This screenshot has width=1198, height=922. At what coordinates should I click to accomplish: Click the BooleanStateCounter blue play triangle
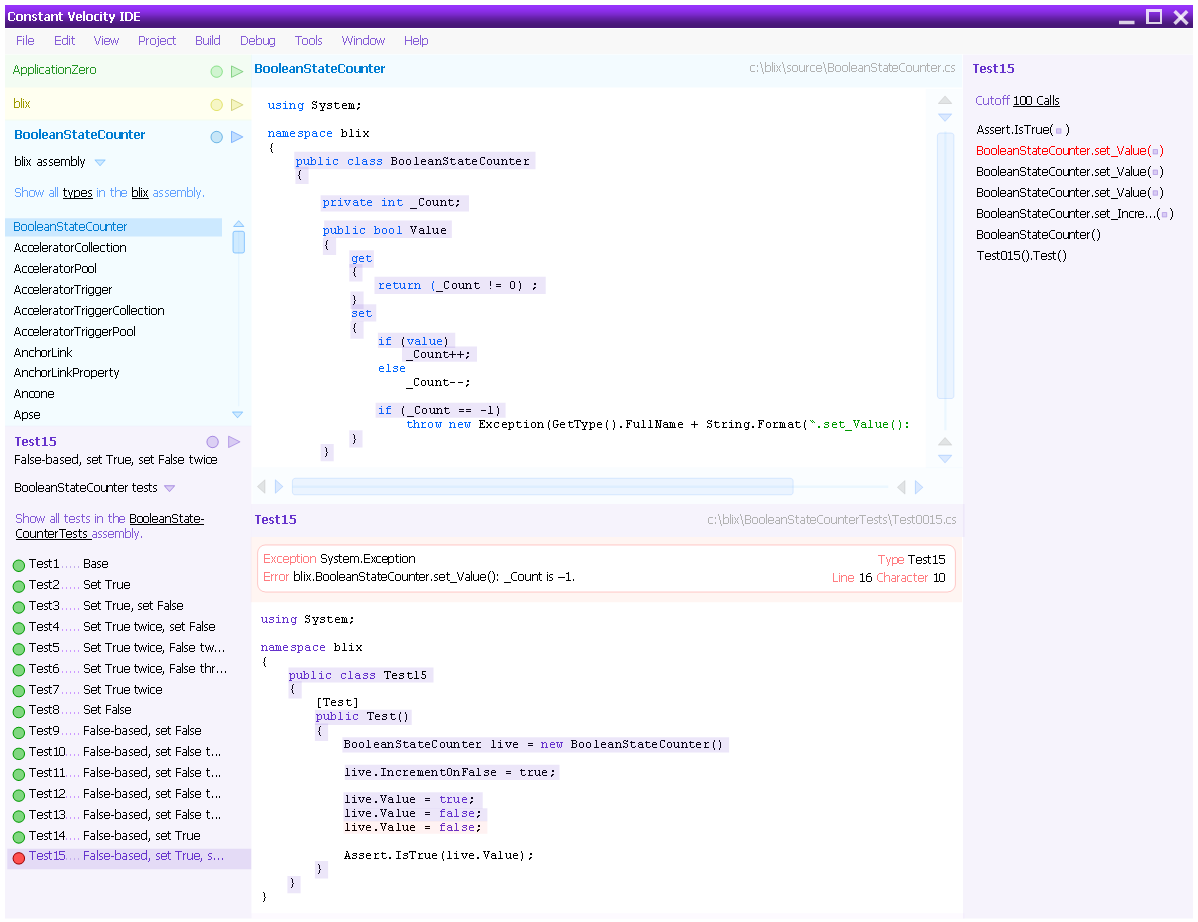[237, 137]
